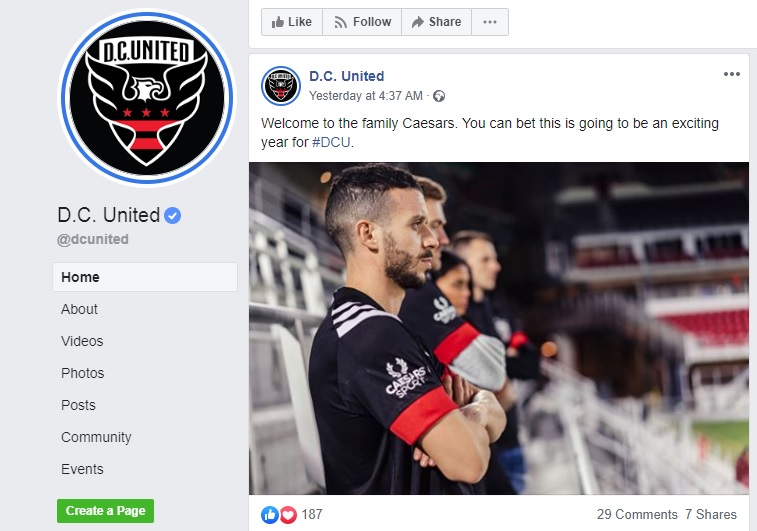Open D.C. United post author link
This screenshot has width=757, height=531.
coord(347,76)
